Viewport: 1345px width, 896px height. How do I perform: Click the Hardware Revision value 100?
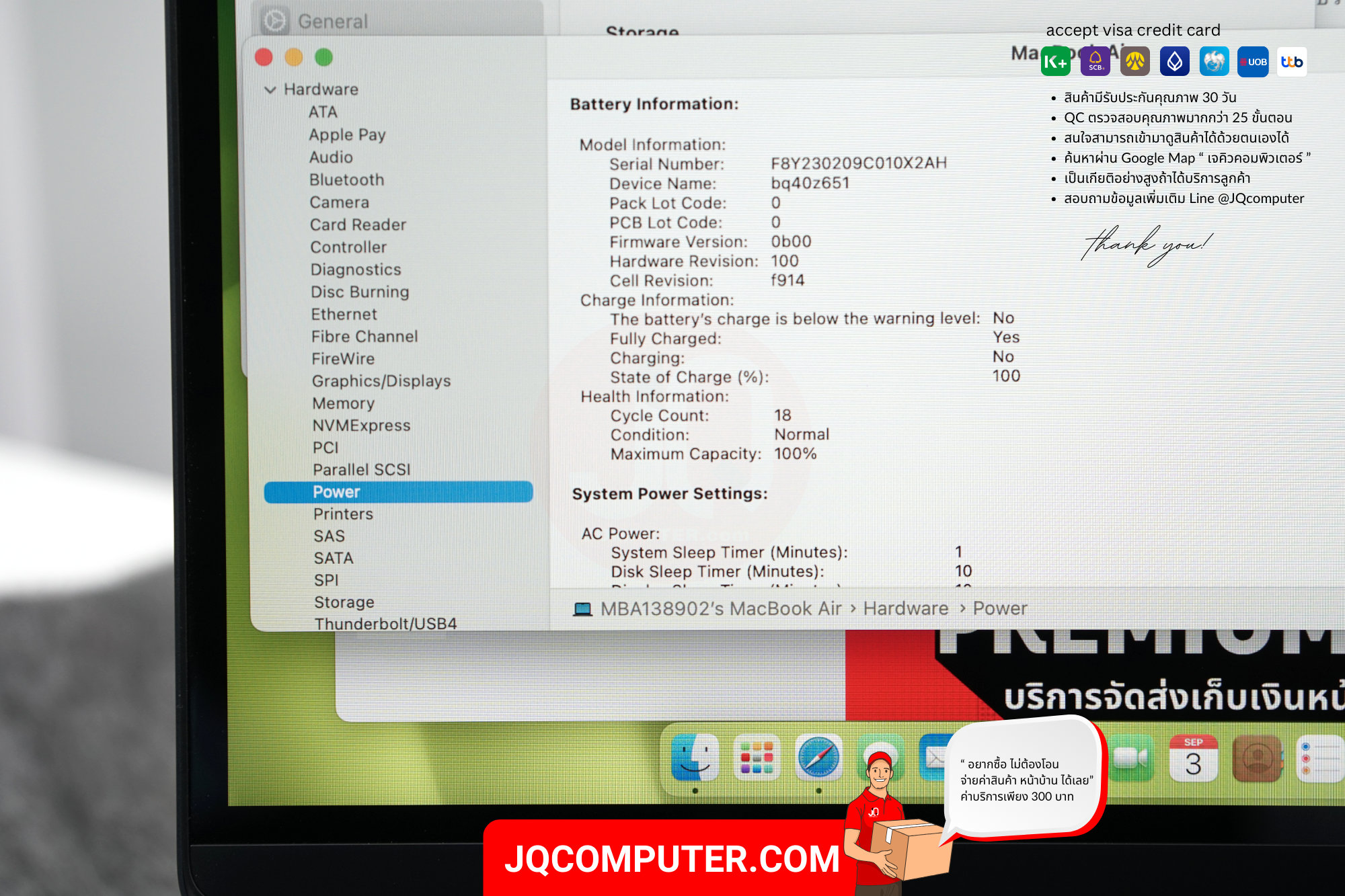click(785, 261)
